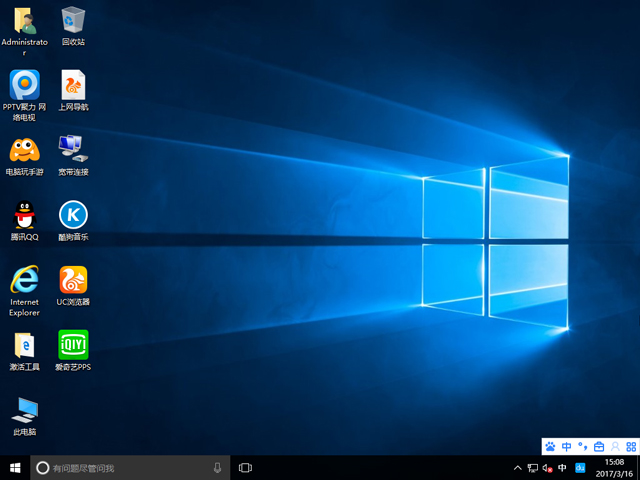640x480 pixels.
Task: Select the Recycle Bin icon
Action: tap(73, 20)
